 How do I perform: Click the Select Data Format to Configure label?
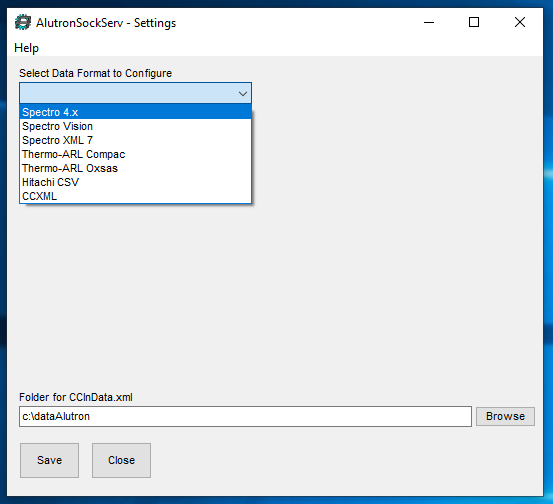[96, 73]
